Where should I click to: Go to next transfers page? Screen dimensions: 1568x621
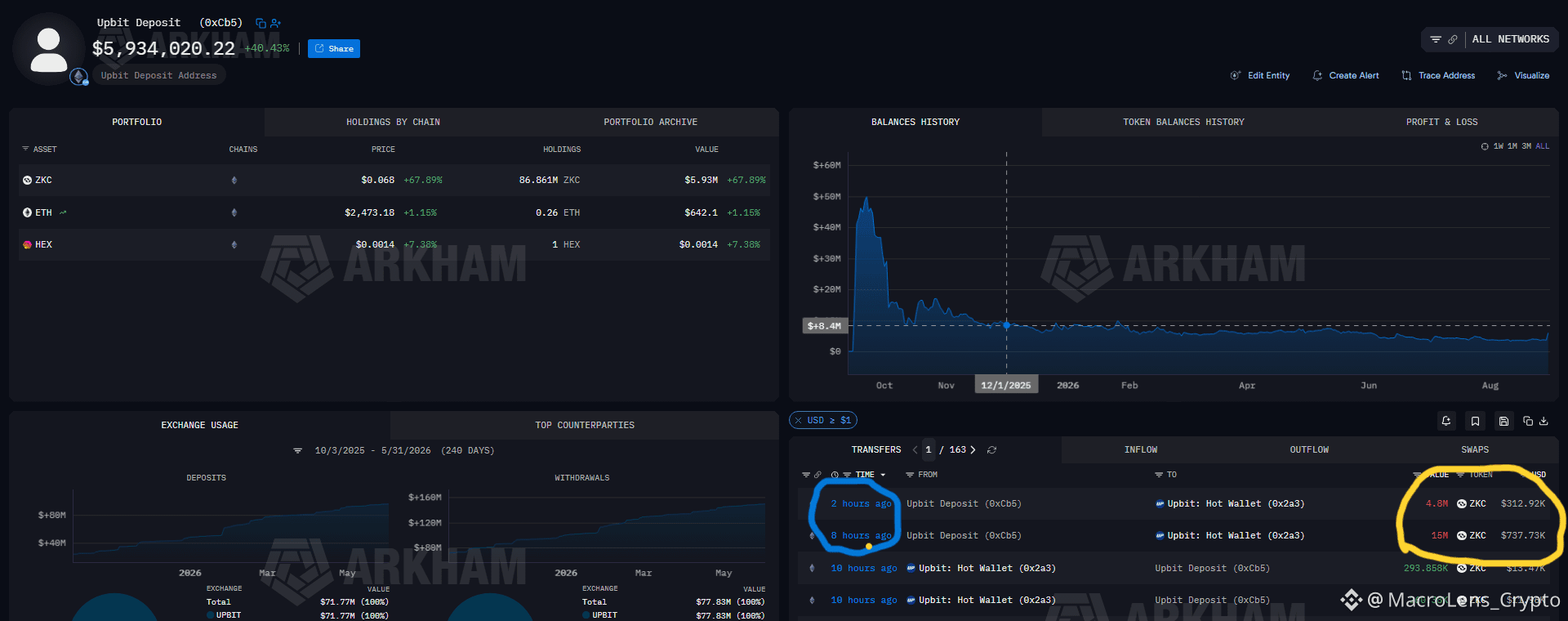click(973, 449)
